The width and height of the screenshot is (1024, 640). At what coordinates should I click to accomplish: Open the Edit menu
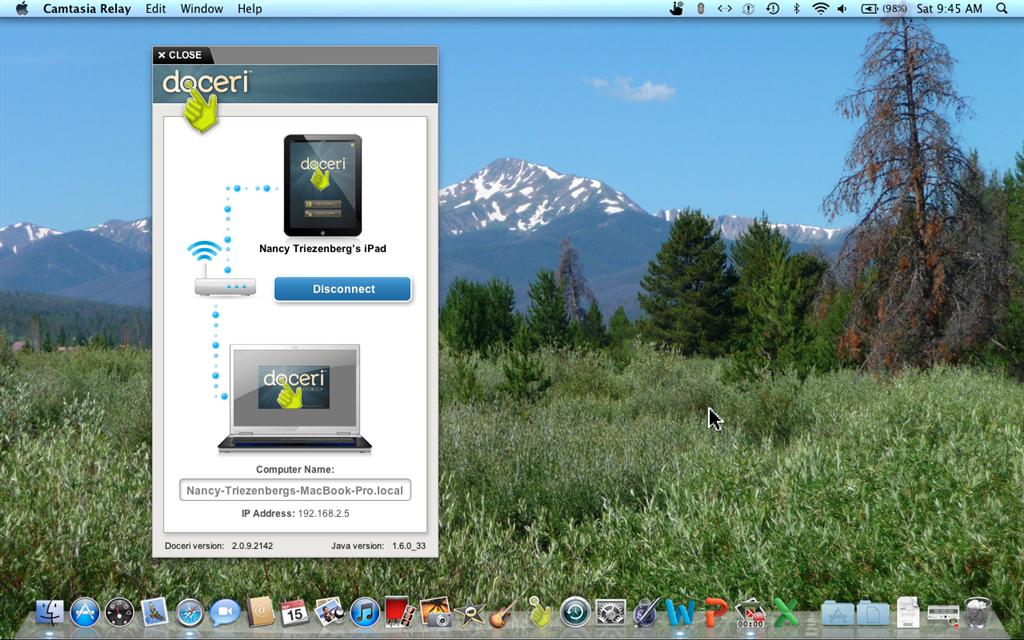pos(155,8)
